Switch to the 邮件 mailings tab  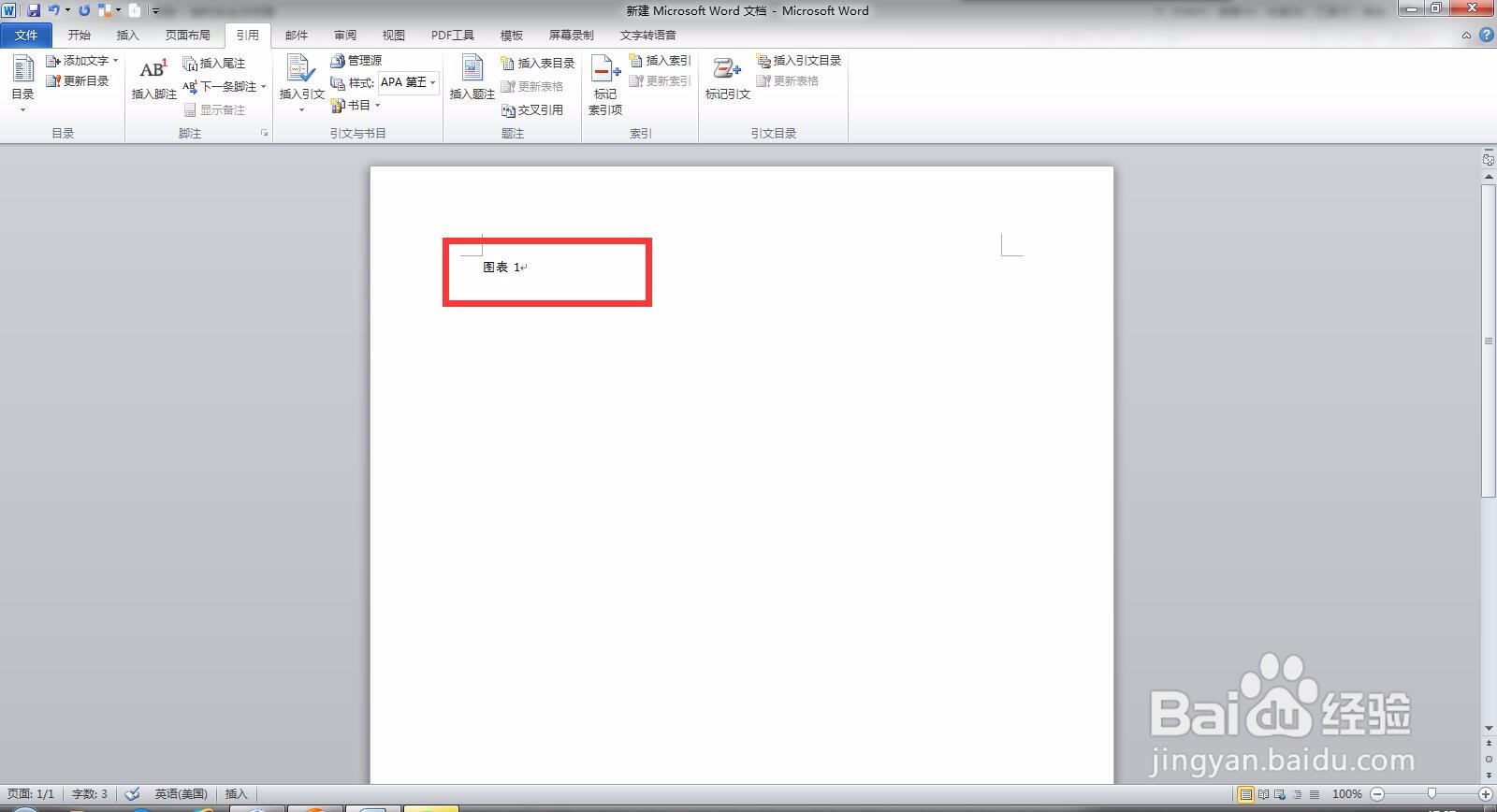297,36
